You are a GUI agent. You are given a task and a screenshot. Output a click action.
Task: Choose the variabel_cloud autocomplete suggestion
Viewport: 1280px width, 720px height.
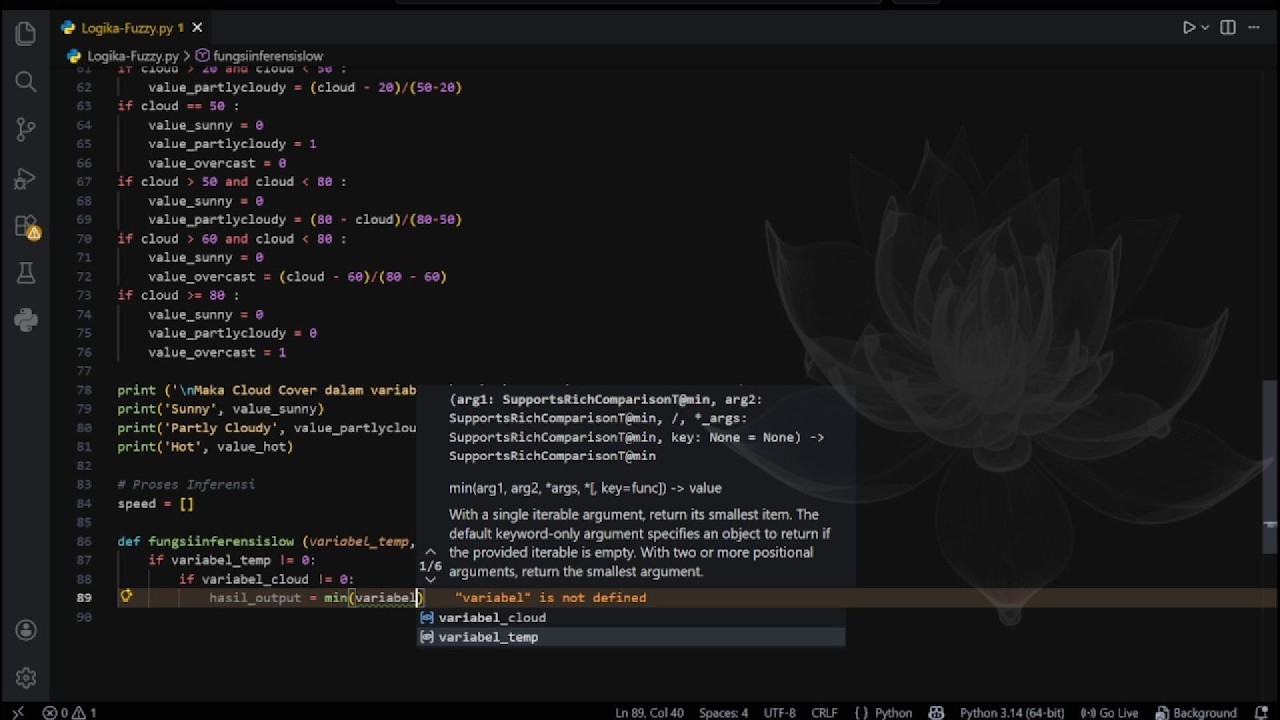(631, 617)
